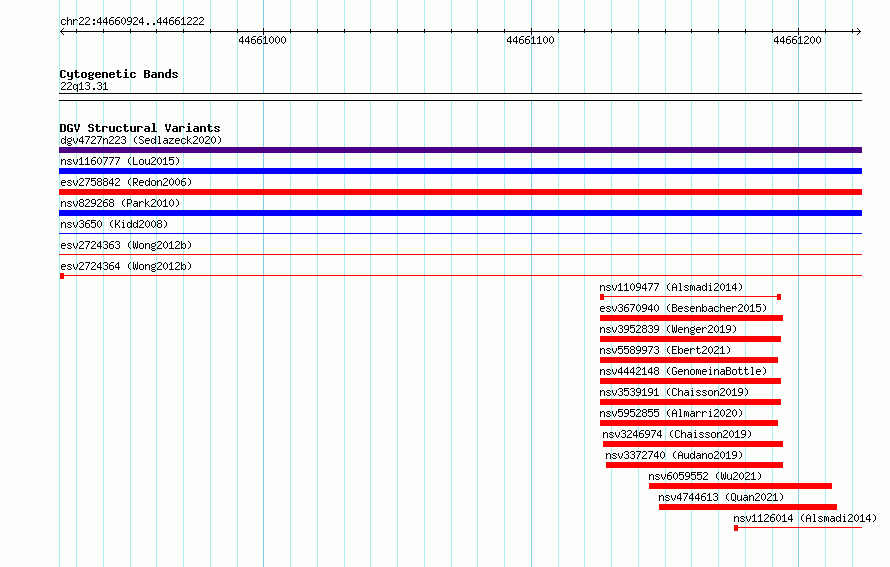Click ruler position 44661200
The height and width of the screenshot is (567, 890).
(x=797, y=40)
